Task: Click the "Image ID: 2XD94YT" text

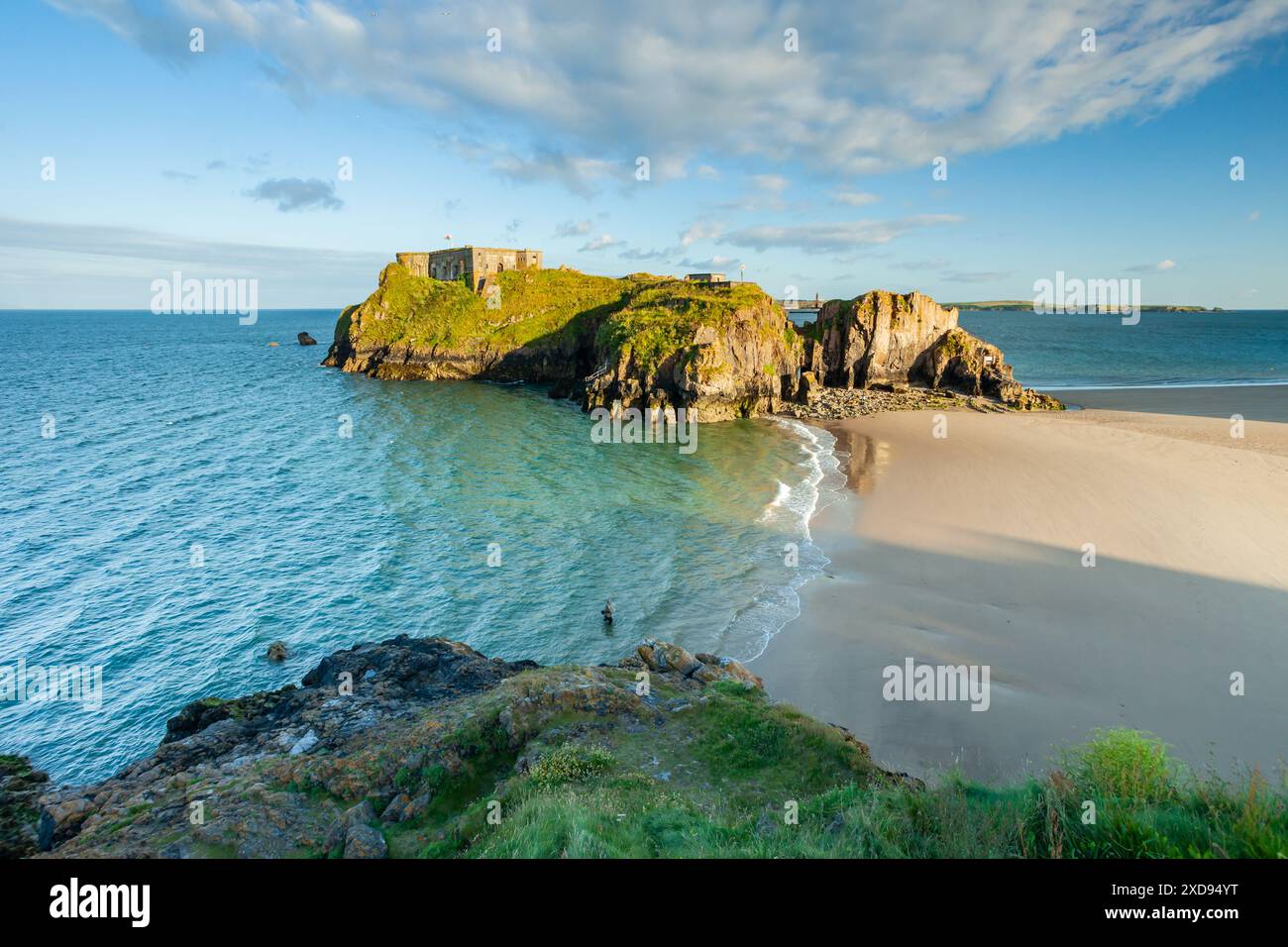Action: [1175, 891]
